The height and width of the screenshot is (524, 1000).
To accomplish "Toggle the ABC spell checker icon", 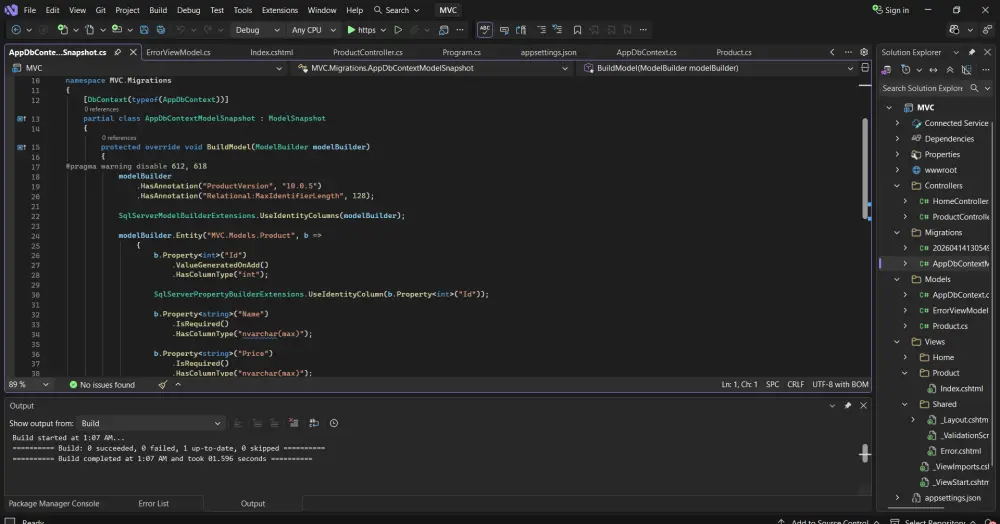I will (485, 30).
